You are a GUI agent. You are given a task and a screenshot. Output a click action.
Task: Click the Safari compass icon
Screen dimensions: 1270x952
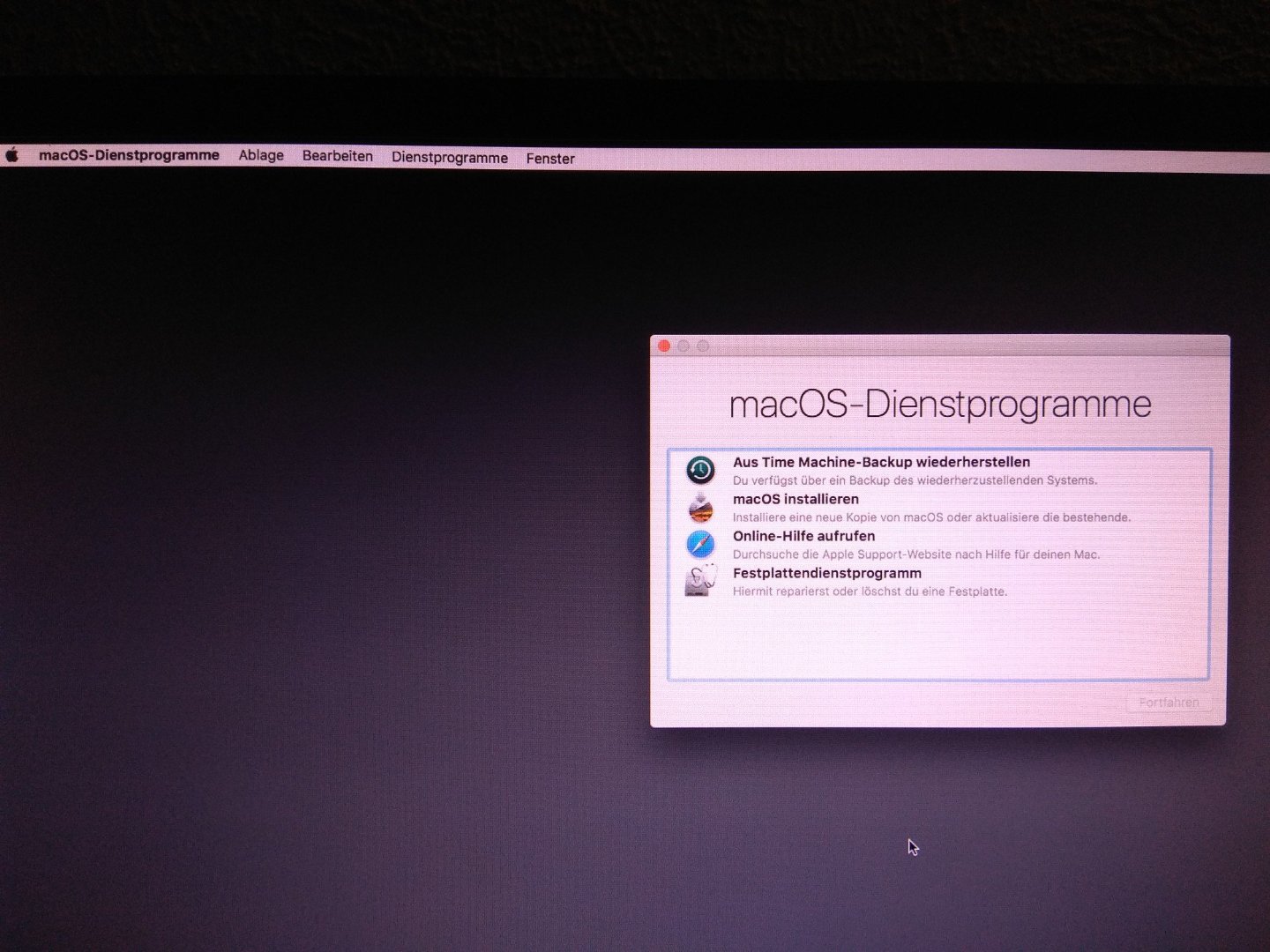(x=700, y=544)
